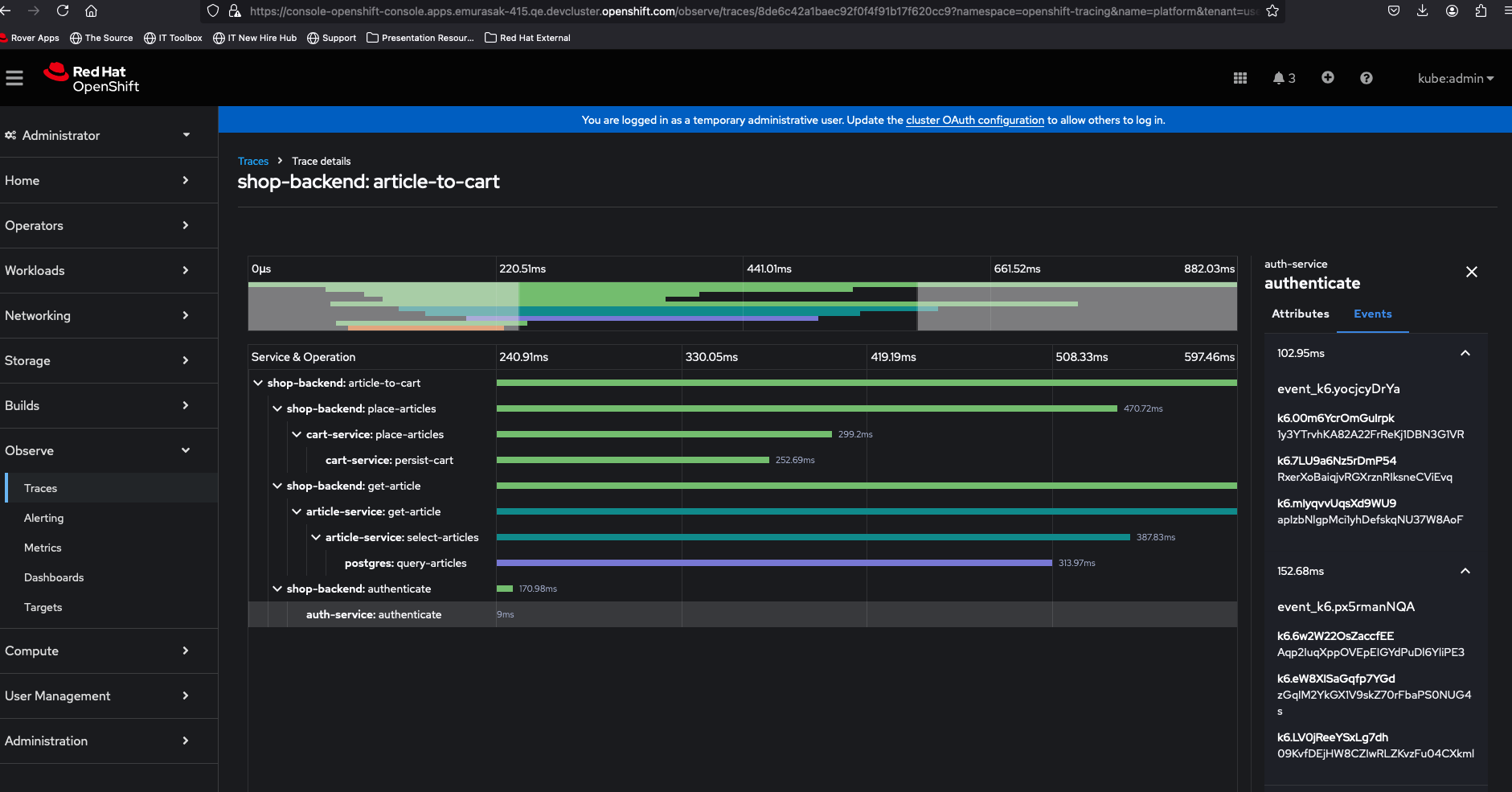Open browser downloads
This screenshot has height=792, width=1512.
(x=1423, y=10)
